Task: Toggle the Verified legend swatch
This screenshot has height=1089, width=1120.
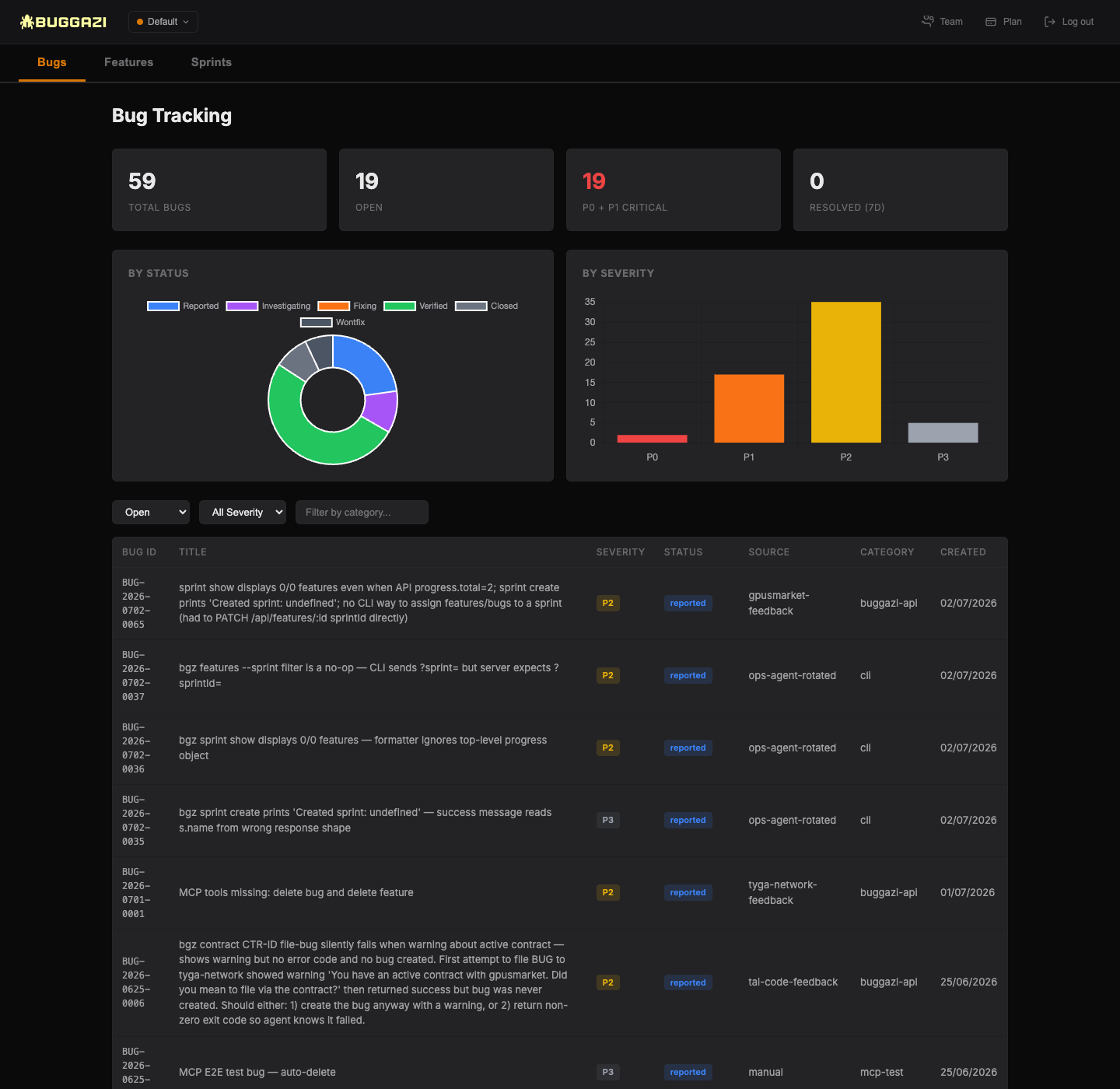Action: (400, 306)
